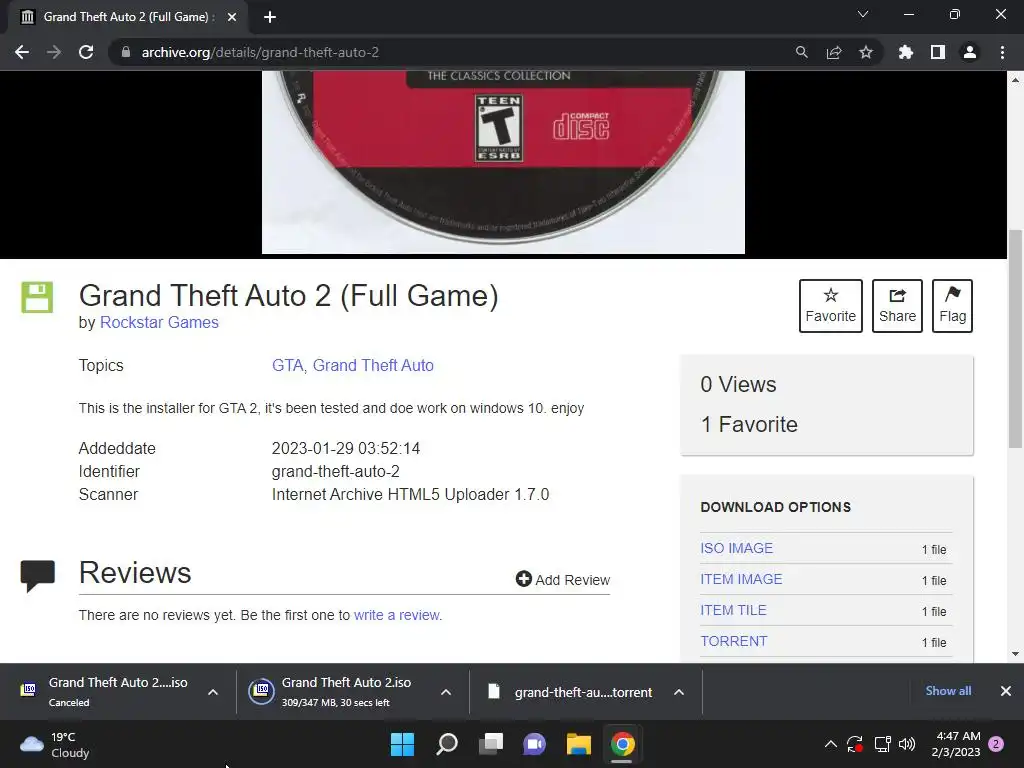Open the tab search dropdown chevron
The image size is (1024, 768).
(863, 14)
